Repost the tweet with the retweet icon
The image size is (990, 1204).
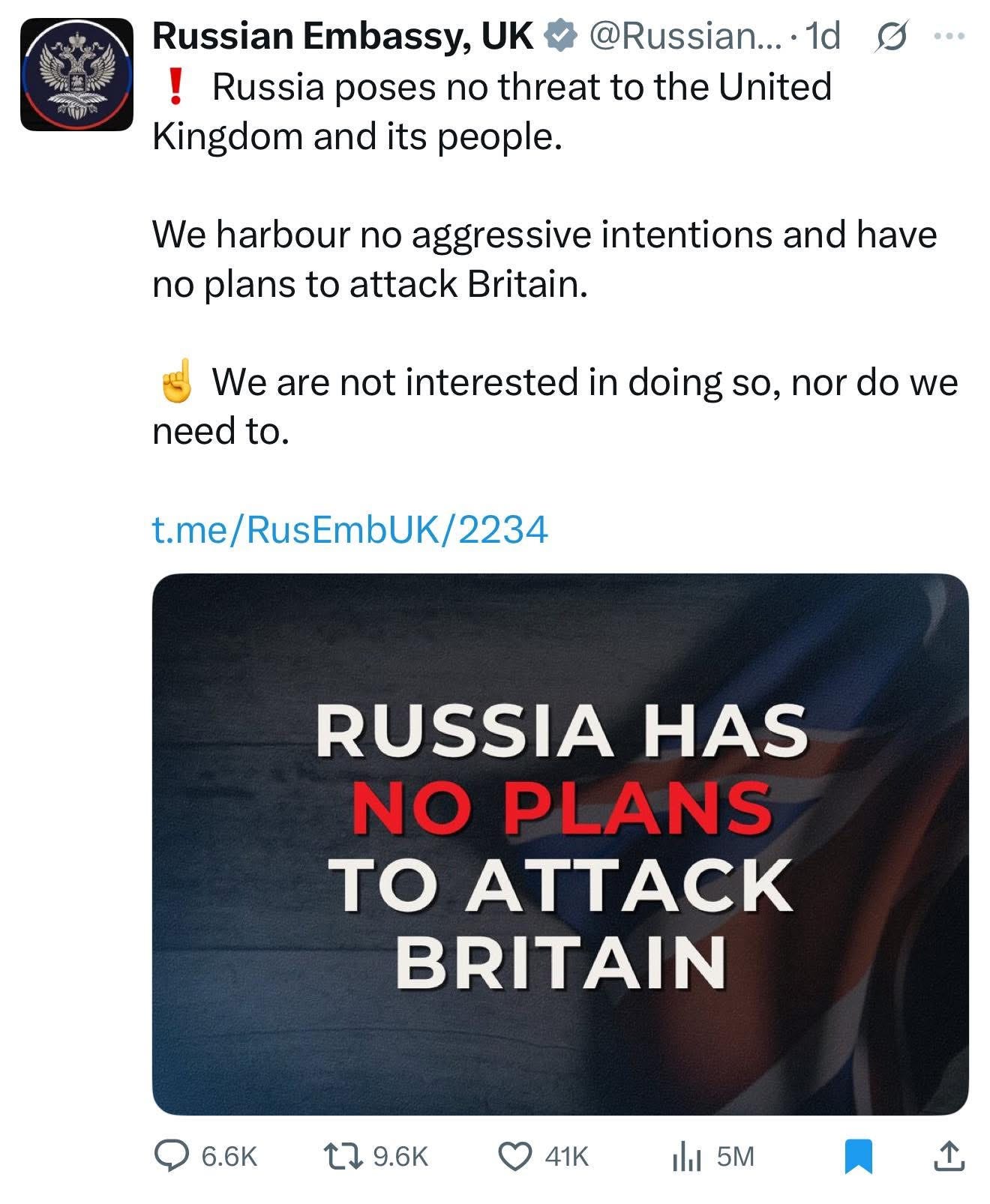pyautogui.click(x=342, y=1155)
